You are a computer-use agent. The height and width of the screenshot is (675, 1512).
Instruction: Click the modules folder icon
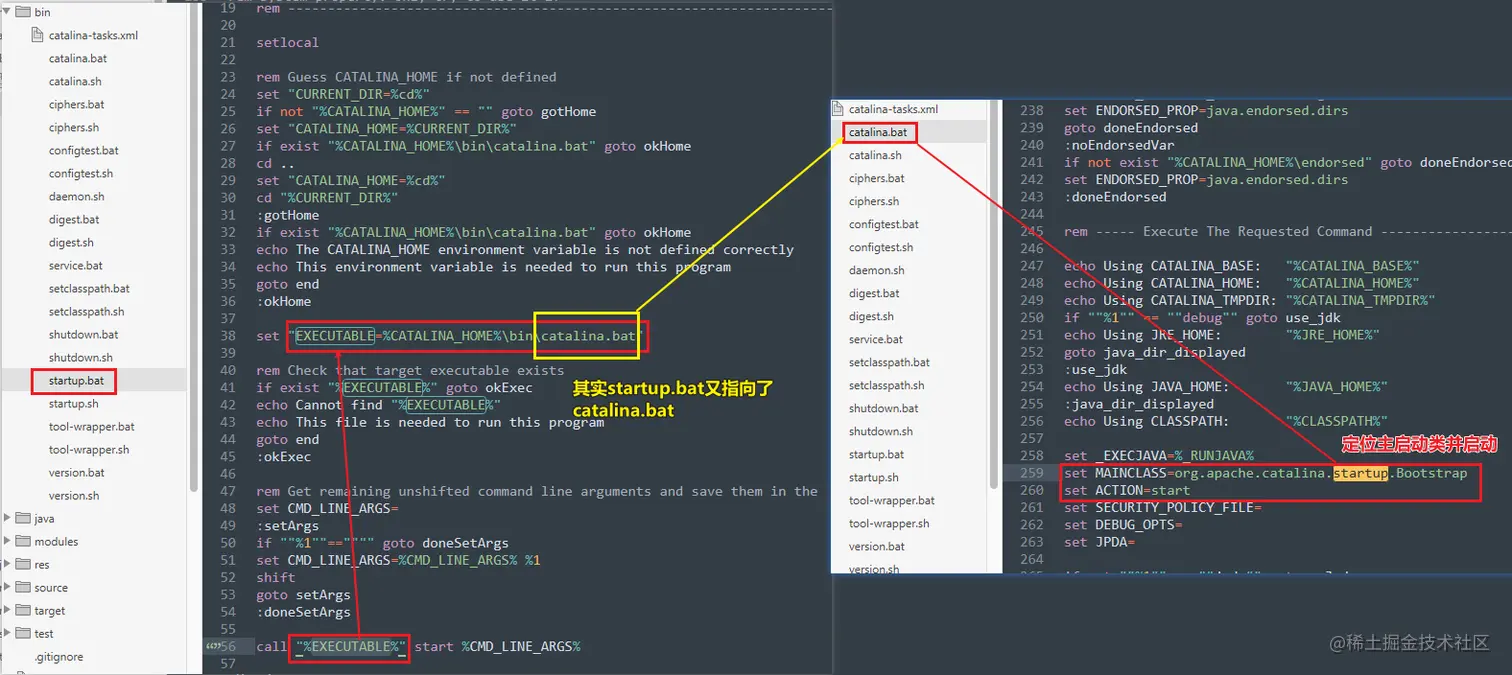point(24,541)
